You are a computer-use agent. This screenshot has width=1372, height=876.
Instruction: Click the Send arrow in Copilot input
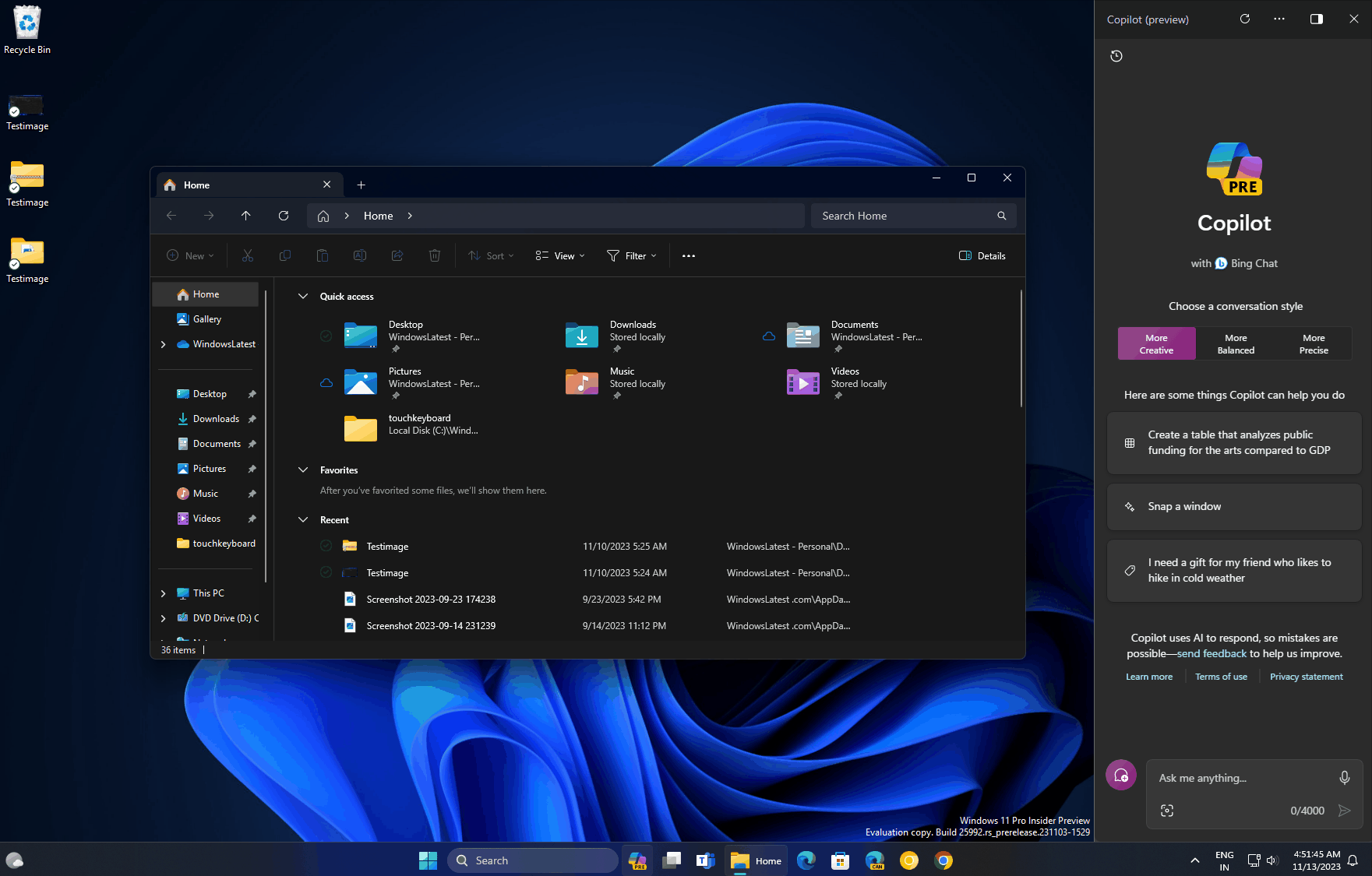[1345, 811]
